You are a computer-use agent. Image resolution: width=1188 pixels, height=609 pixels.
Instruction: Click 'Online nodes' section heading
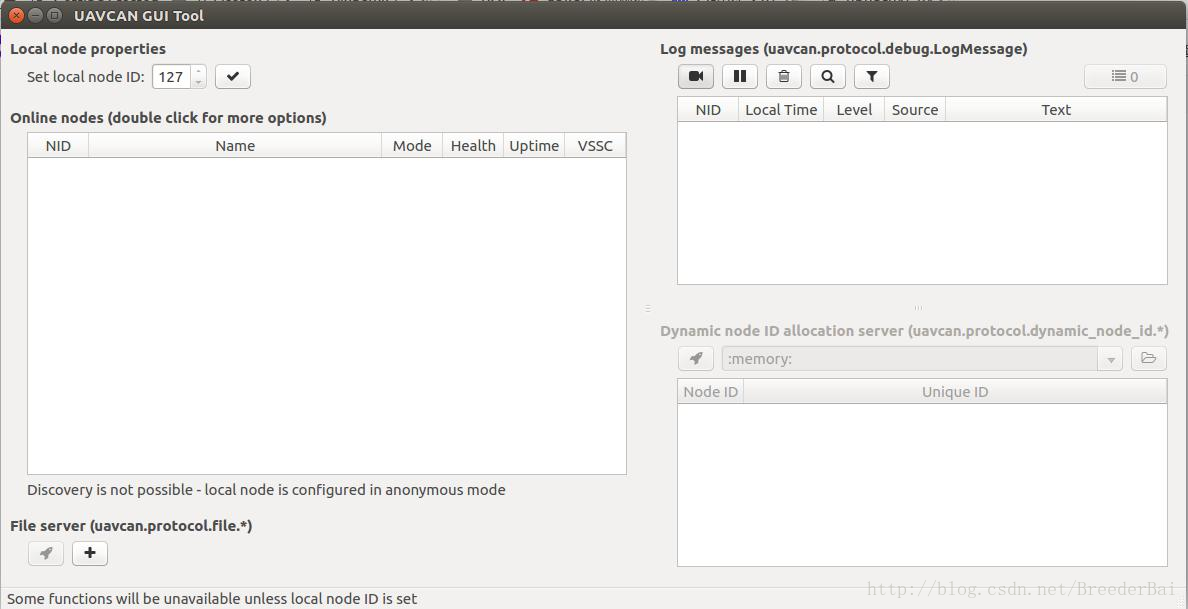coord(168,117)
